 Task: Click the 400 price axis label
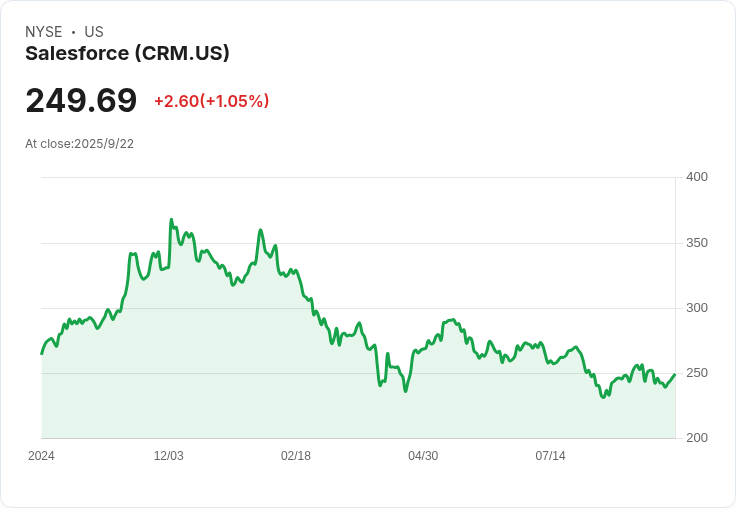coord(697,177)
